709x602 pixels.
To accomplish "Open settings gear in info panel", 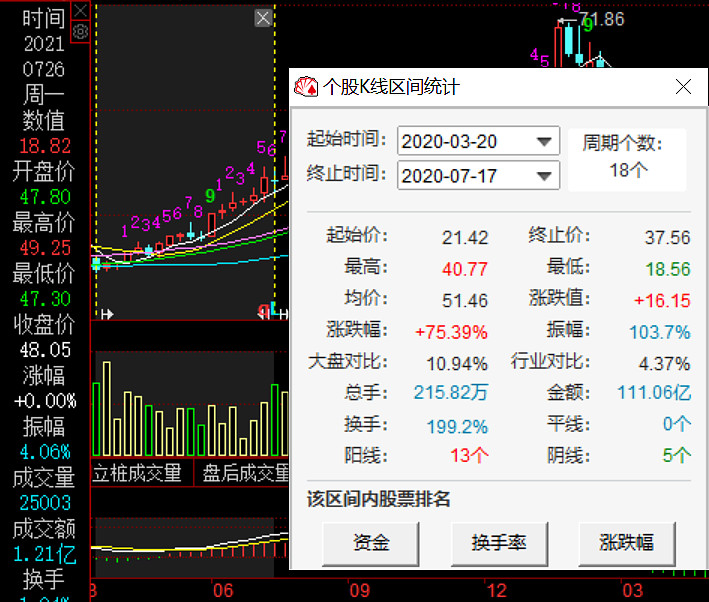I will tap(80, 32).
